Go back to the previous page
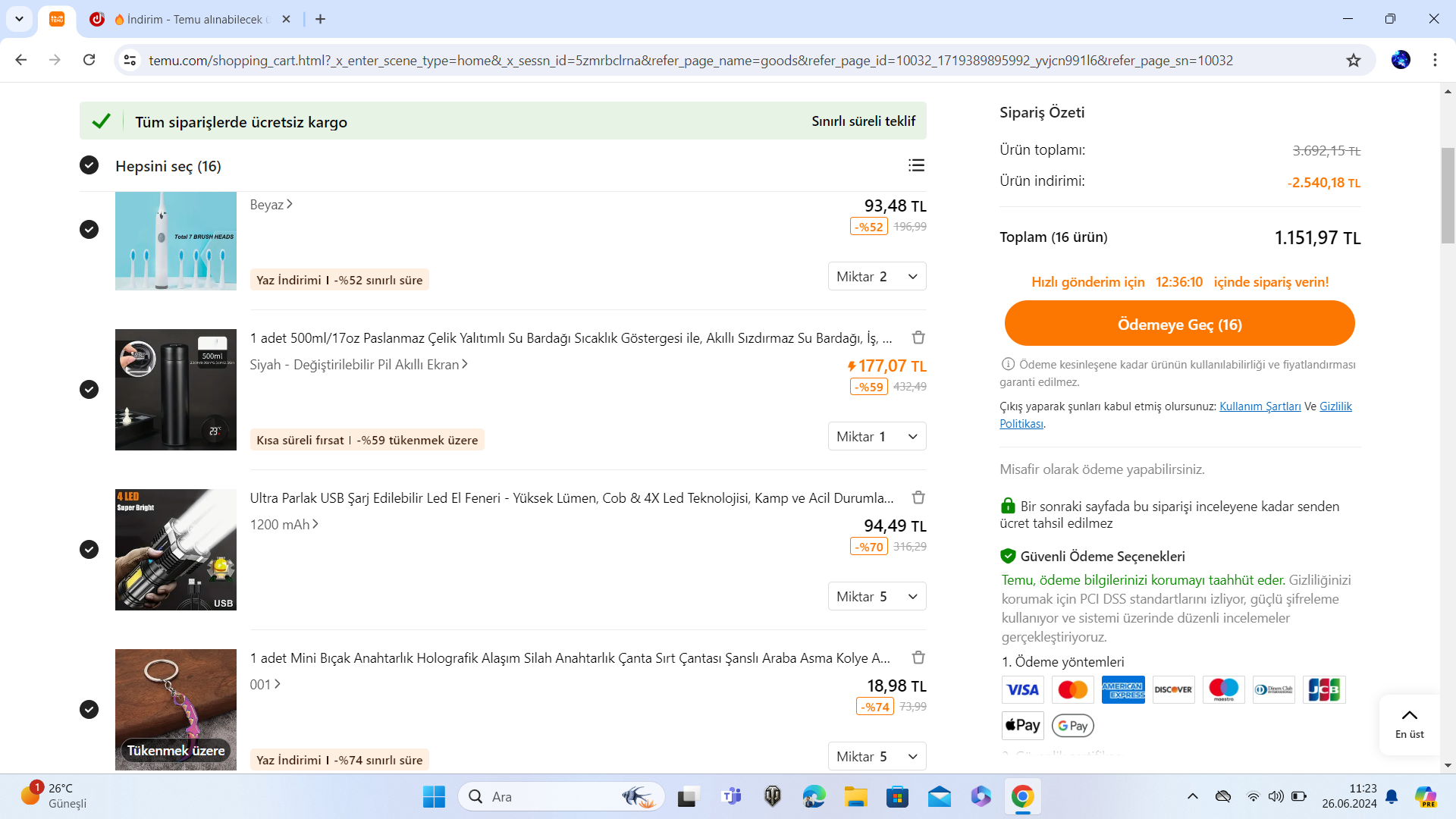 (x=21, y=60)
